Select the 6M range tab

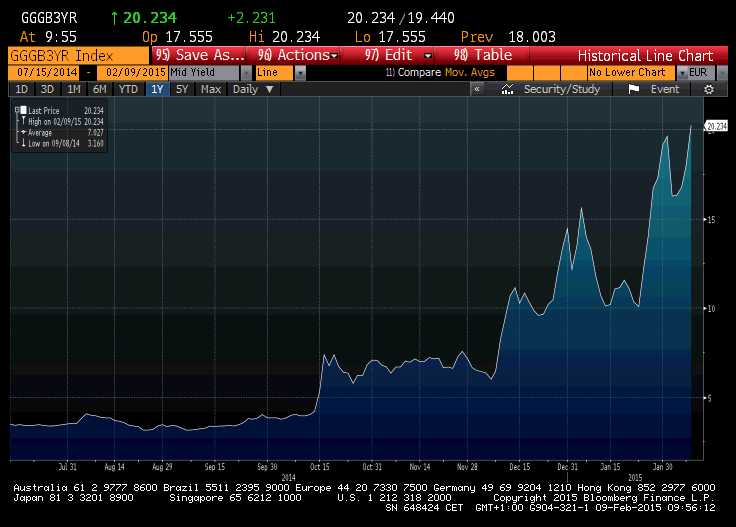[x=100, y=89]
